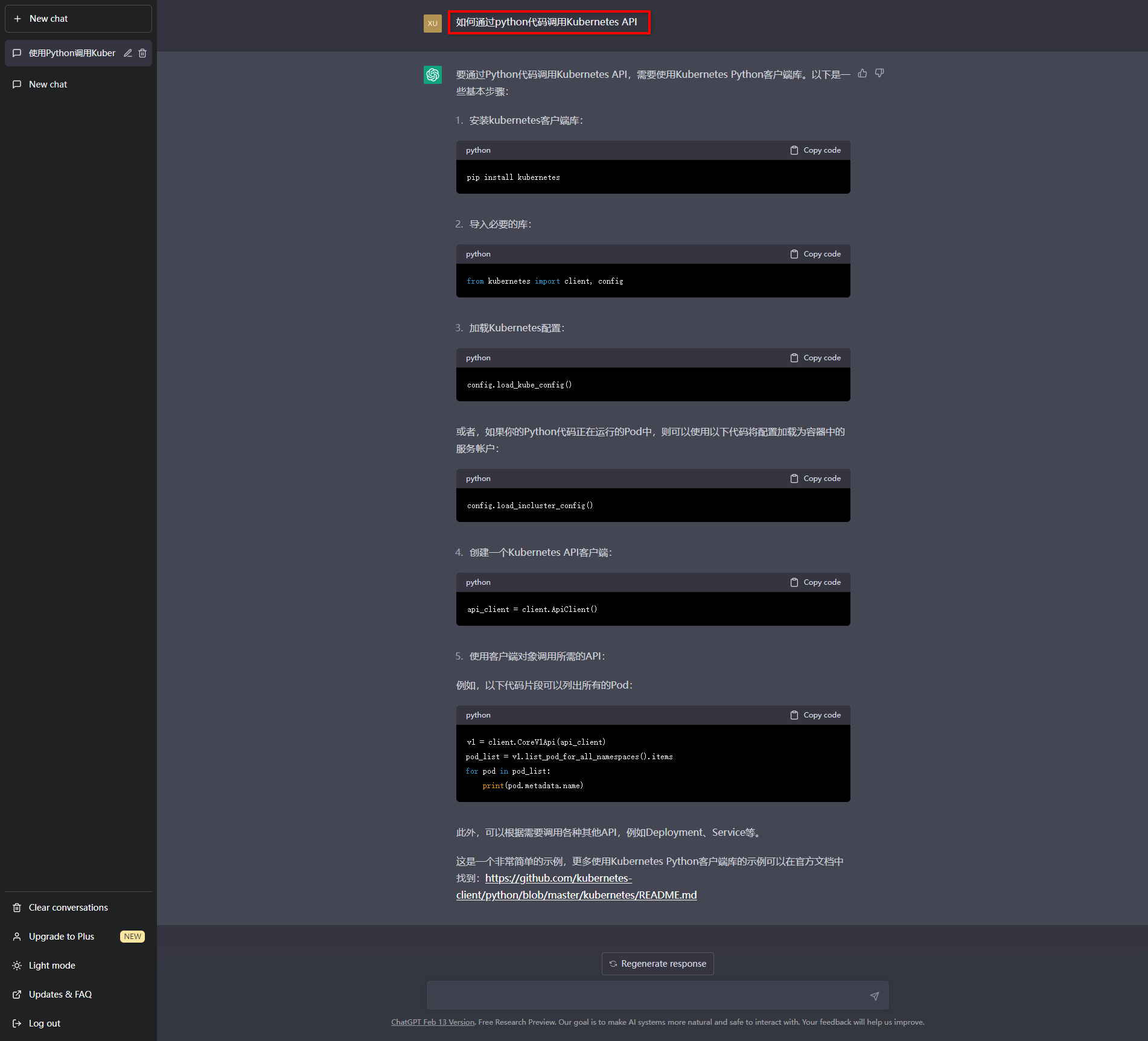
Task: Click the line 'v1 = client.CoreV1Api(api_client)'
Action: coord(536,742)
